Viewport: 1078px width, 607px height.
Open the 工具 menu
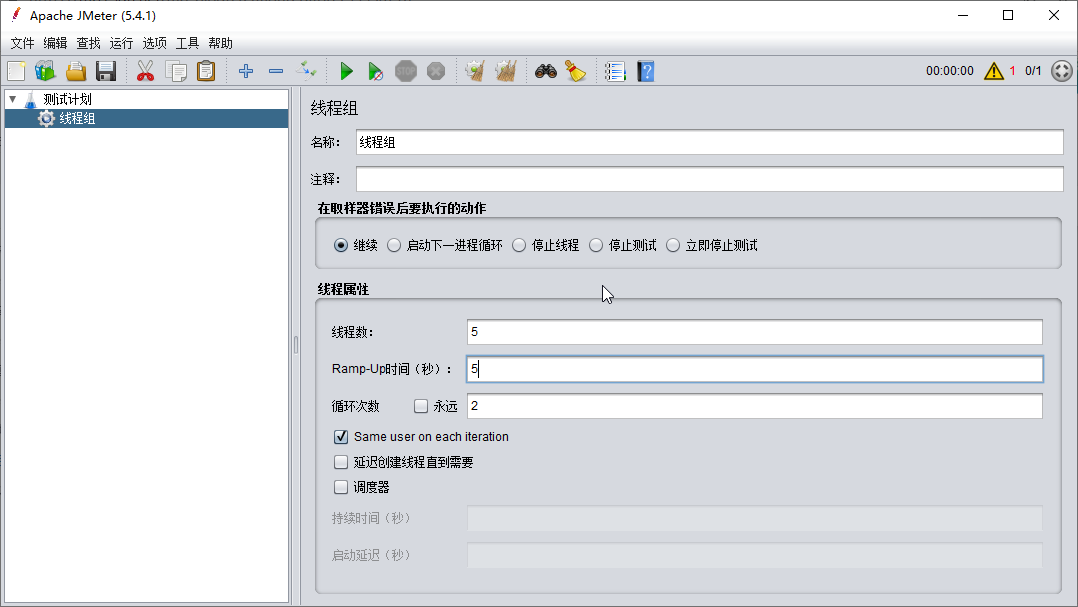click(187, 43)
